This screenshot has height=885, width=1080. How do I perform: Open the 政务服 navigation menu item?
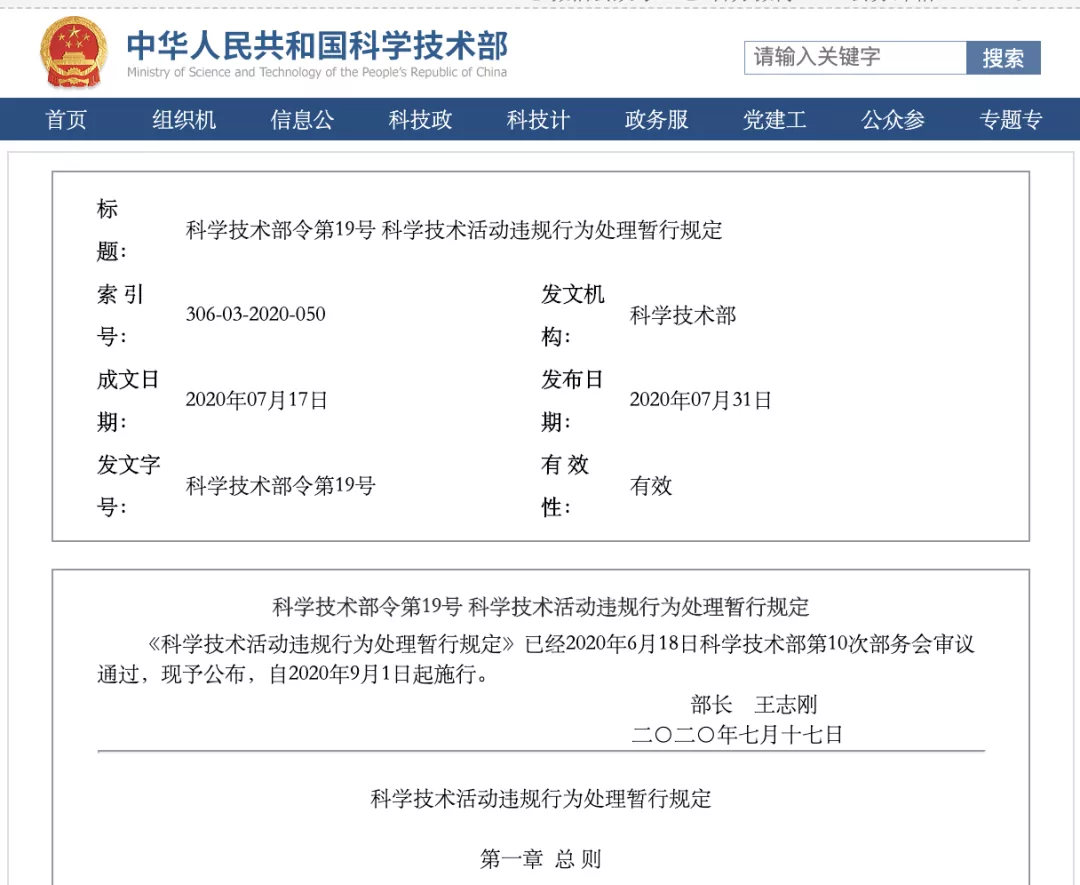[656, 120]
